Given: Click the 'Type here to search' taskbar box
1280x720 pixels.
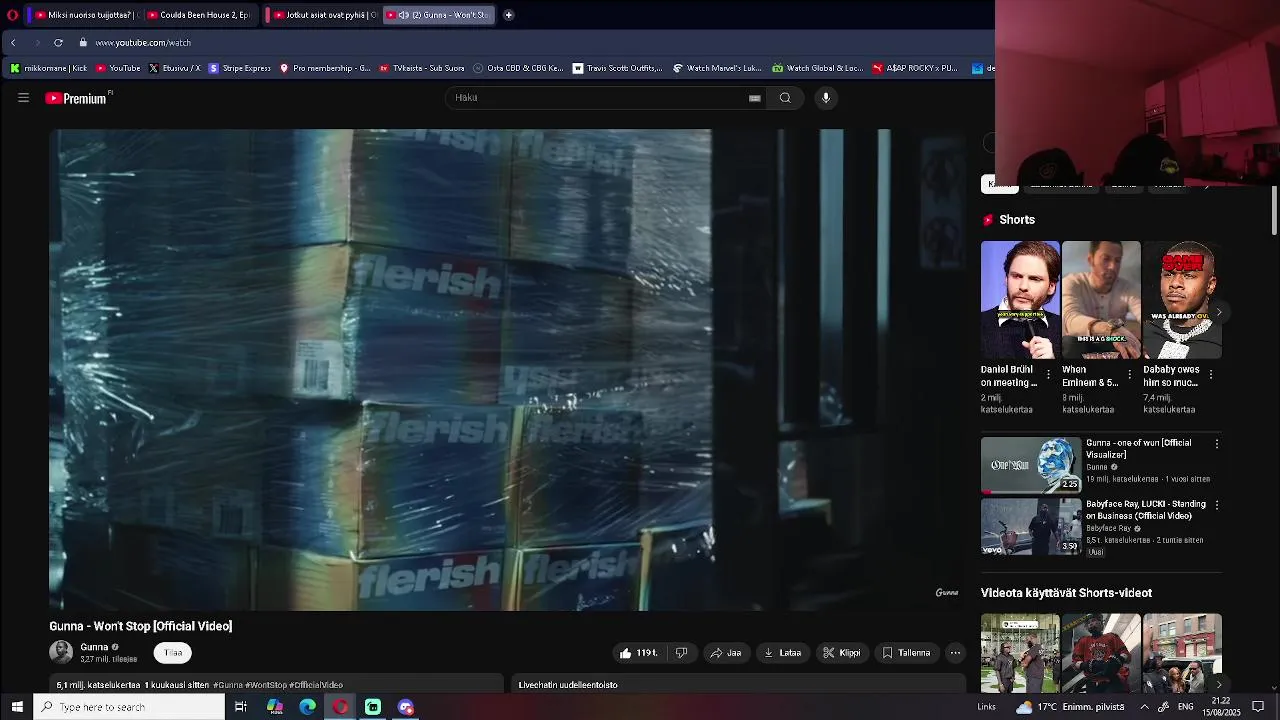Looking at the screenshot, I should pos(129,707).
